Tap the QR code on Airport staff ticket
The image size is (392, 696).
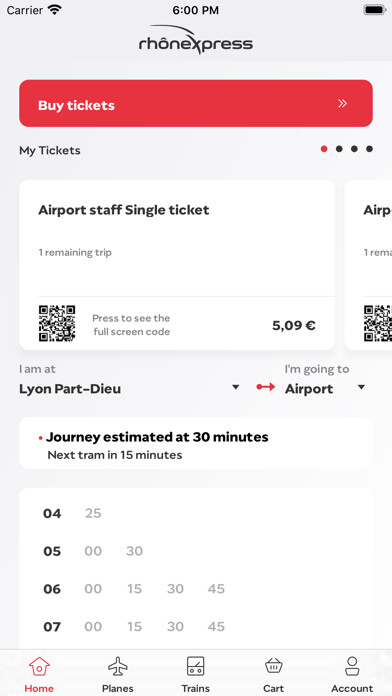(x=57, y=324)
